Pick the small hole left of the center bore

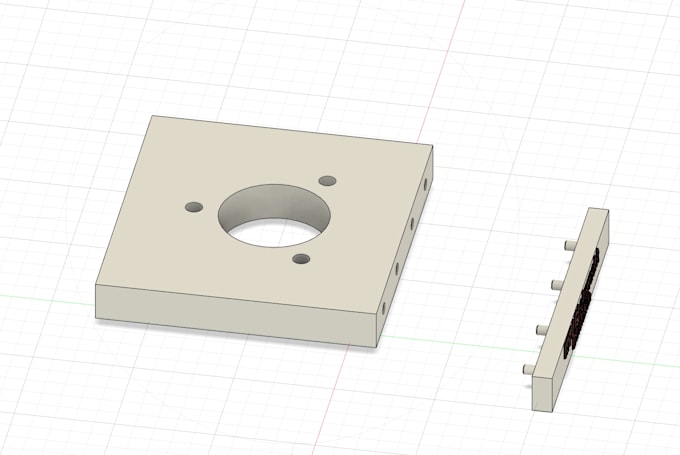(194, 207)
